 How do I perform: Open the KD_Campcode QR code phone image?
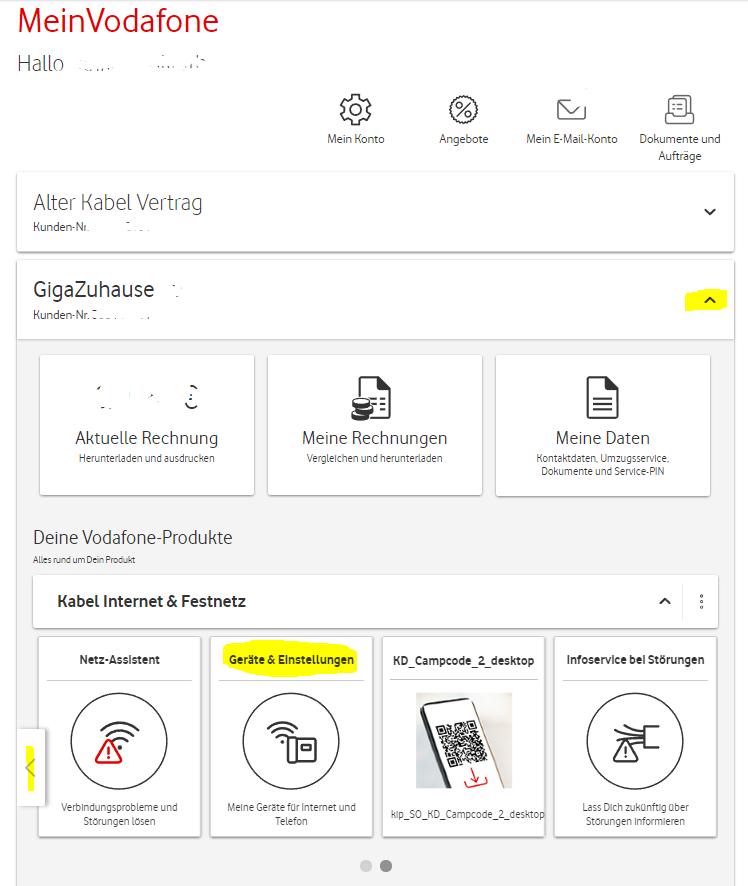[x=464, y=740]
